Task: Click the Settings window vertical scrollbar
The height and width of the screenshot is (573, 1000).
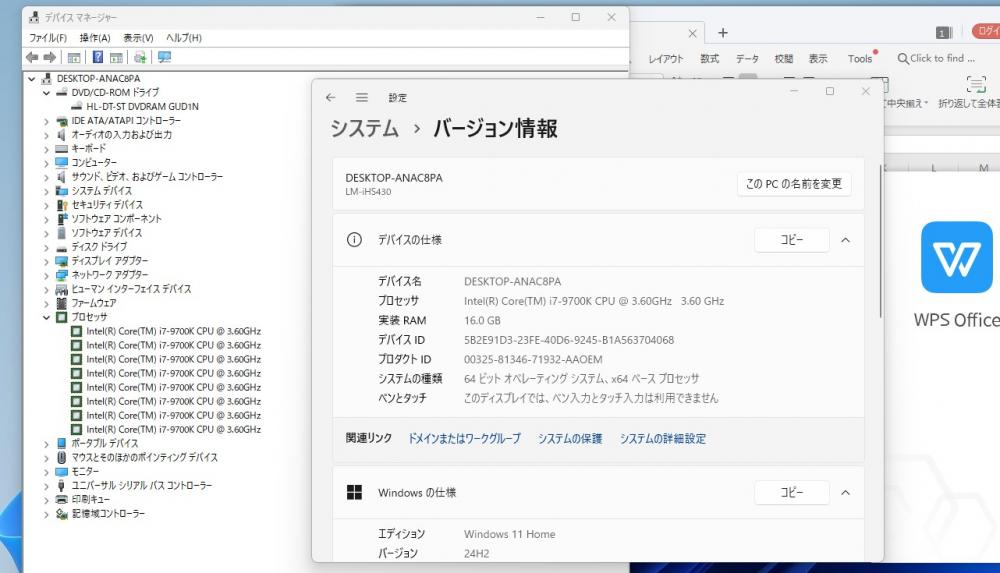Action: click(880, 241)
